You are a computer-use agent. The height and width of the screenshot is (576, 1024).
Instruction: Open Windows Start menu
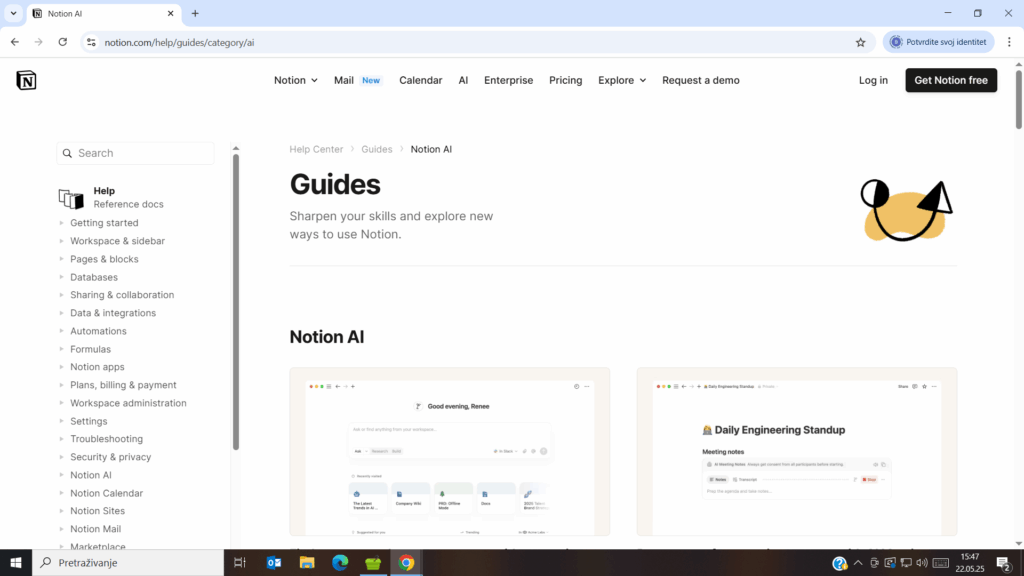tap(16, 562)
